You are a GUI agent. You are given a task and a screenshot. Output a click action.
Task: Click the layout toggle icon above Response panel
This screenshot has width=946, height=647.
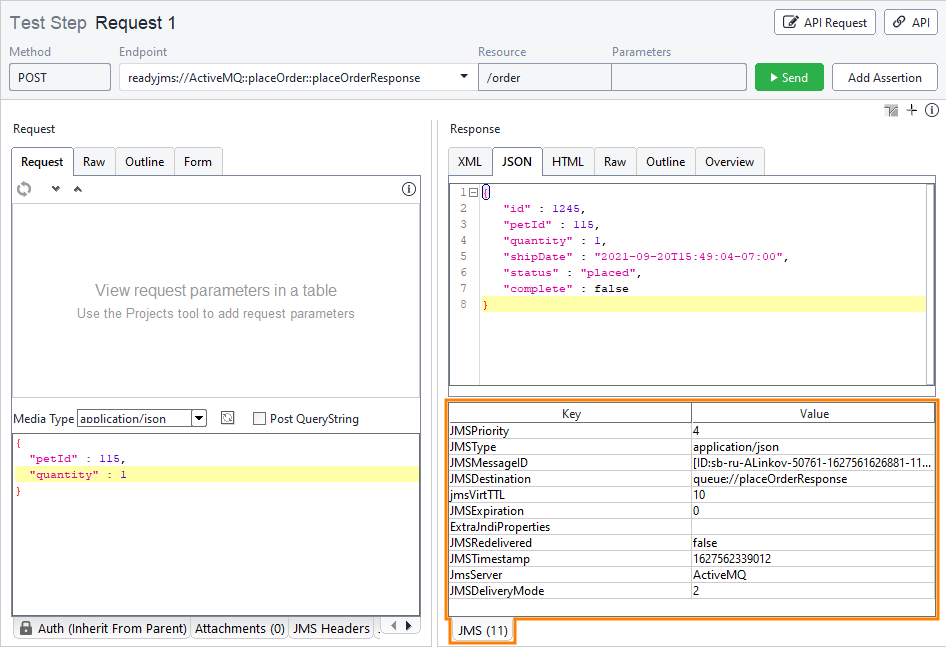[891, 110]
